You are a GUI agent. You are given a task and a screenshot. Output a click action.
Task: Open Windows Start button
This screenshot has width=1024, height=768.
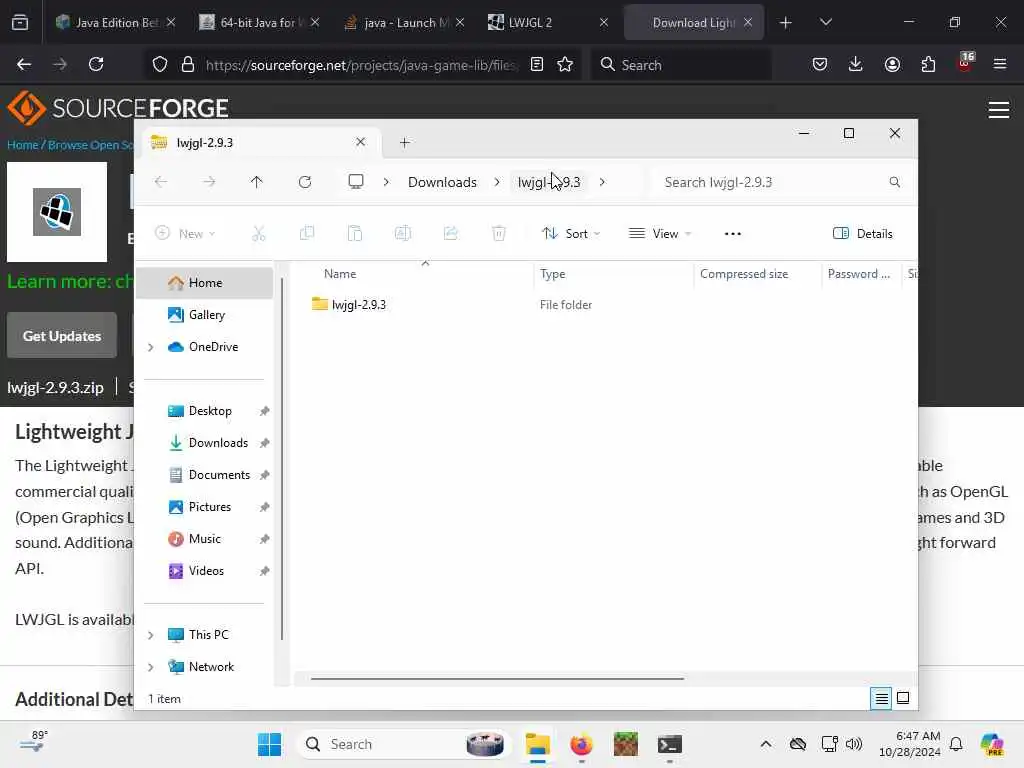[x=269, y=744]
